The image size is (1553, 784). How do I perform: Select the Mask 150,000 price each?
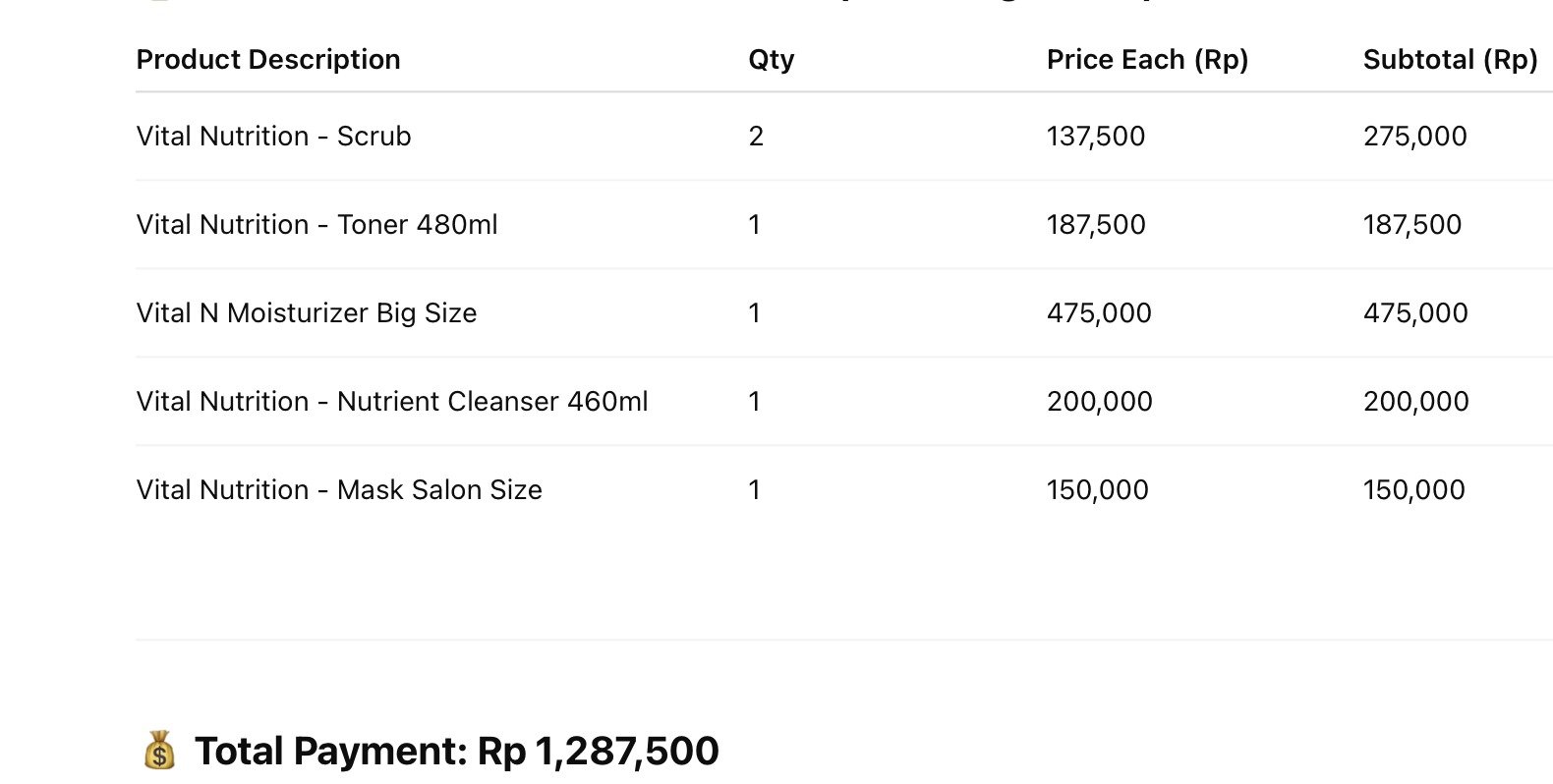1097,490
